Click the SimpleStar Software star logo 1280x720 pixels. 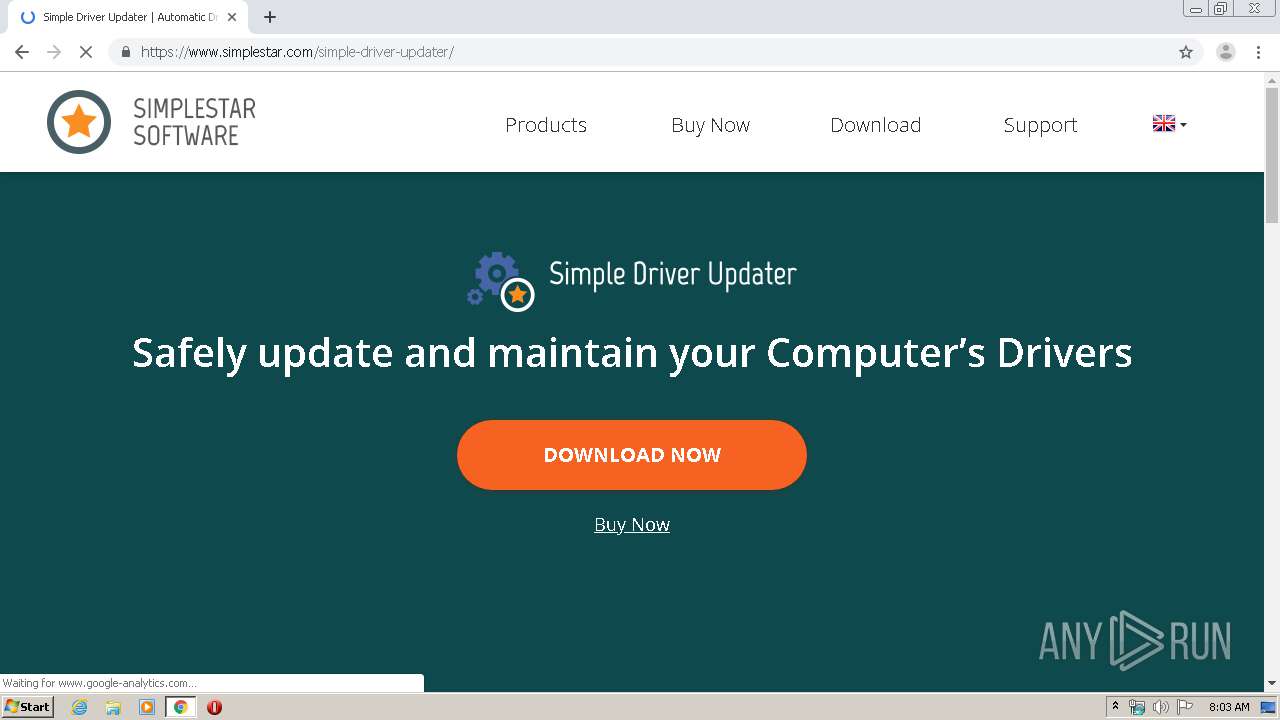[79, 122]
